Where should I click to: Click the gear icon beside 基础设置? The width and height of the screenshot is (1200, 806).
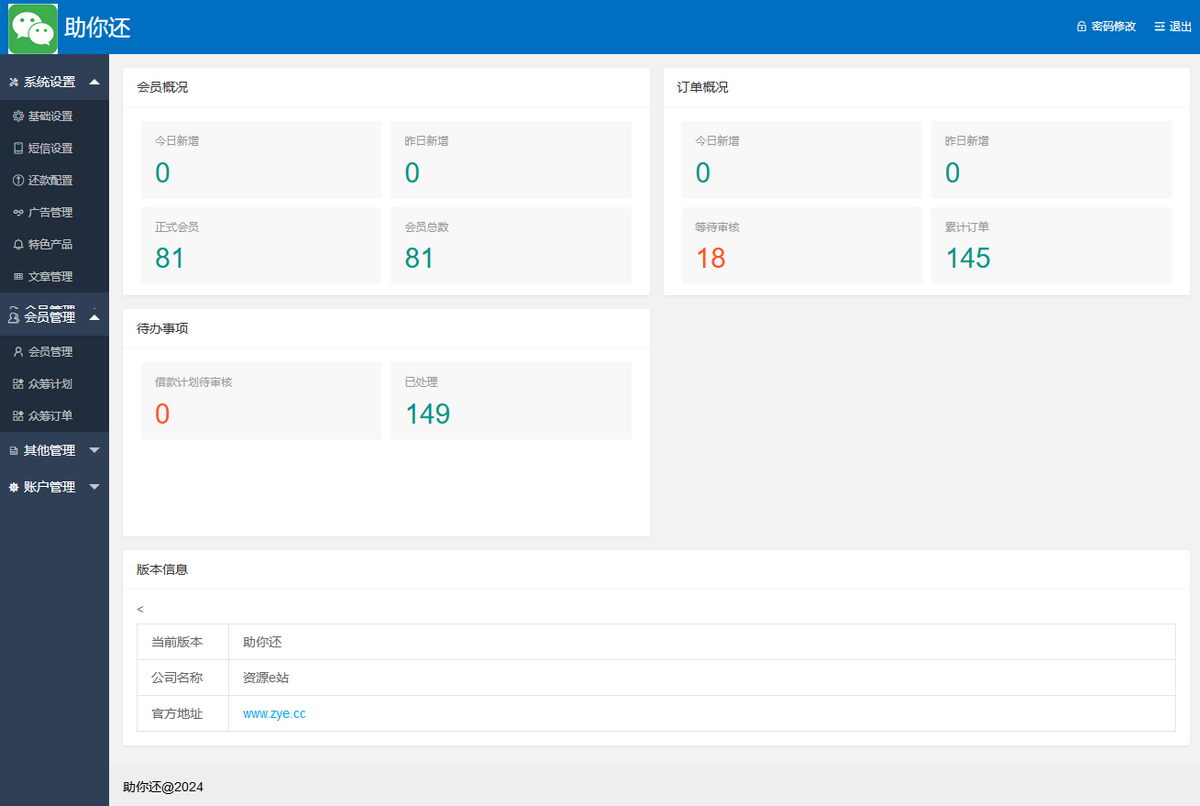click(18, 116)
